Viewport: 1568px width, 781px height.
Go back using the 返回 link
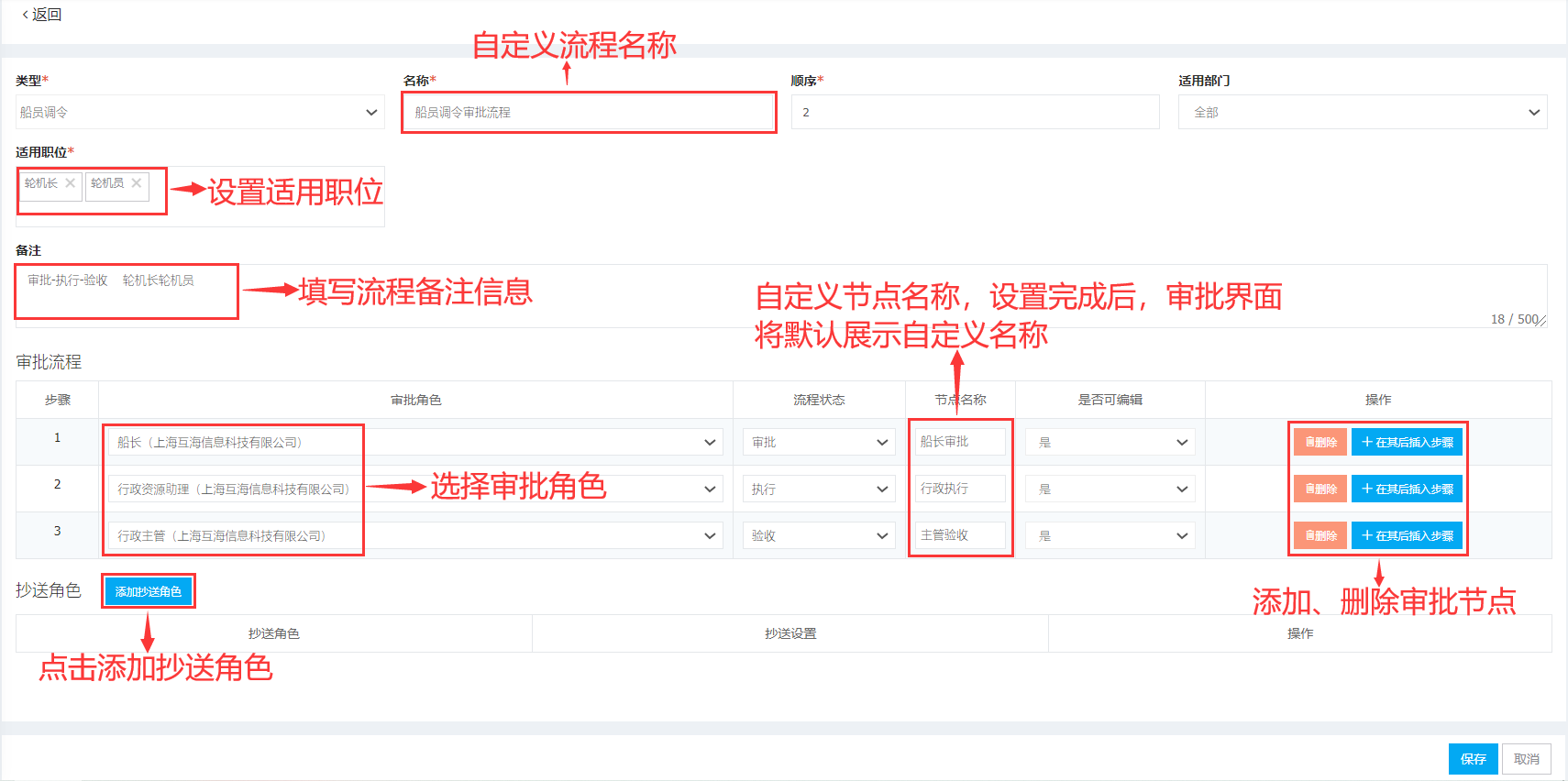pos(41,15)
